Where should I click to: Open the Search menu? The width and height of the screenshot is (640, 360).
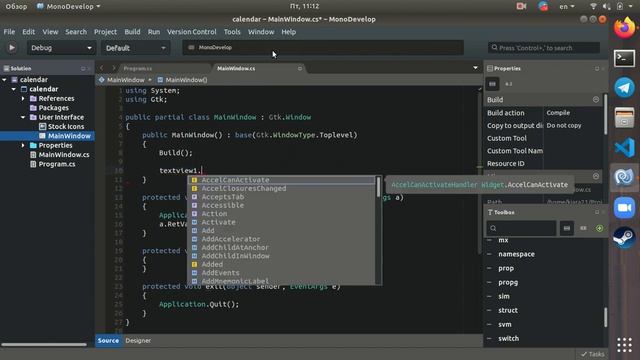coord(76,32)
